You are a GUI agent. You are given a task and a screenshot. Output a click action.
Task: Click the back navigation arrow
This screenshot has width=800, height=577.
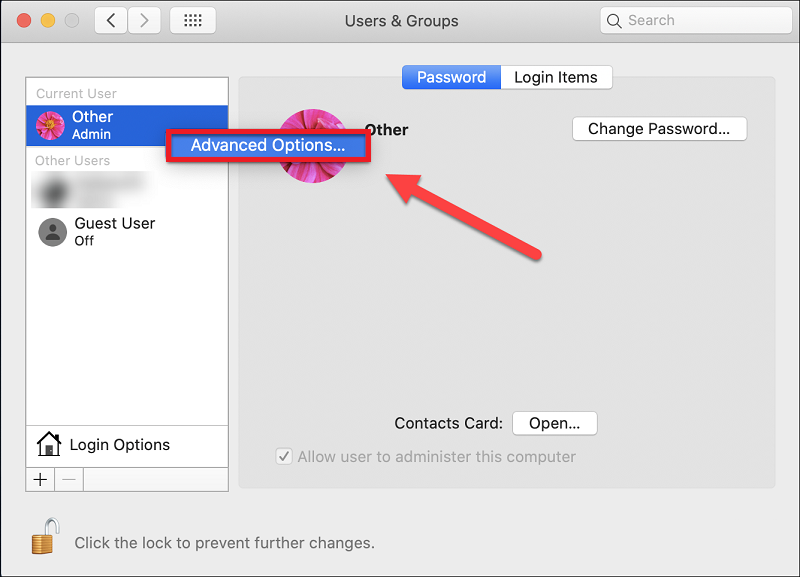click(x=111, y=20)
